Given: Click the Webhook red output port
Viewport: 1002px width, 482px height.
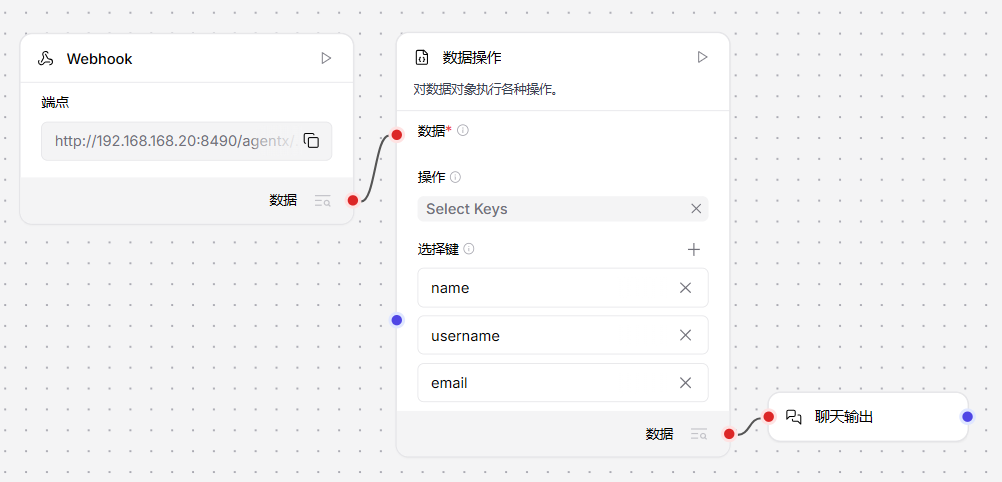Looking at the screenshot, I should click(352, 200).
